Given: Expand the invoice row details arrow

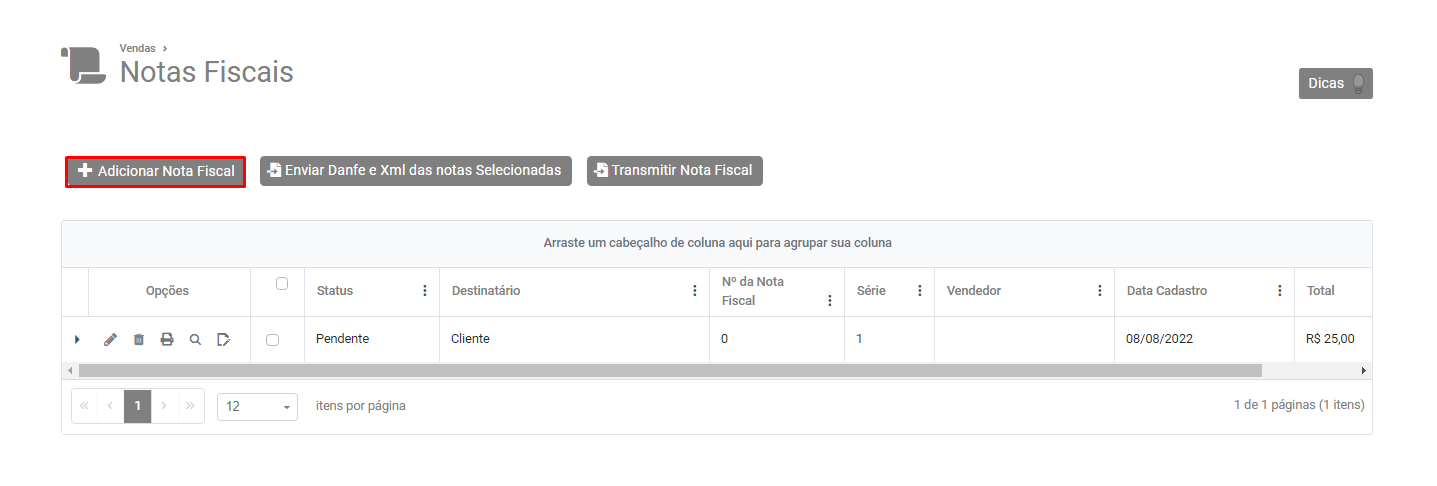Looking at the screenshot, I should [77, 340].
